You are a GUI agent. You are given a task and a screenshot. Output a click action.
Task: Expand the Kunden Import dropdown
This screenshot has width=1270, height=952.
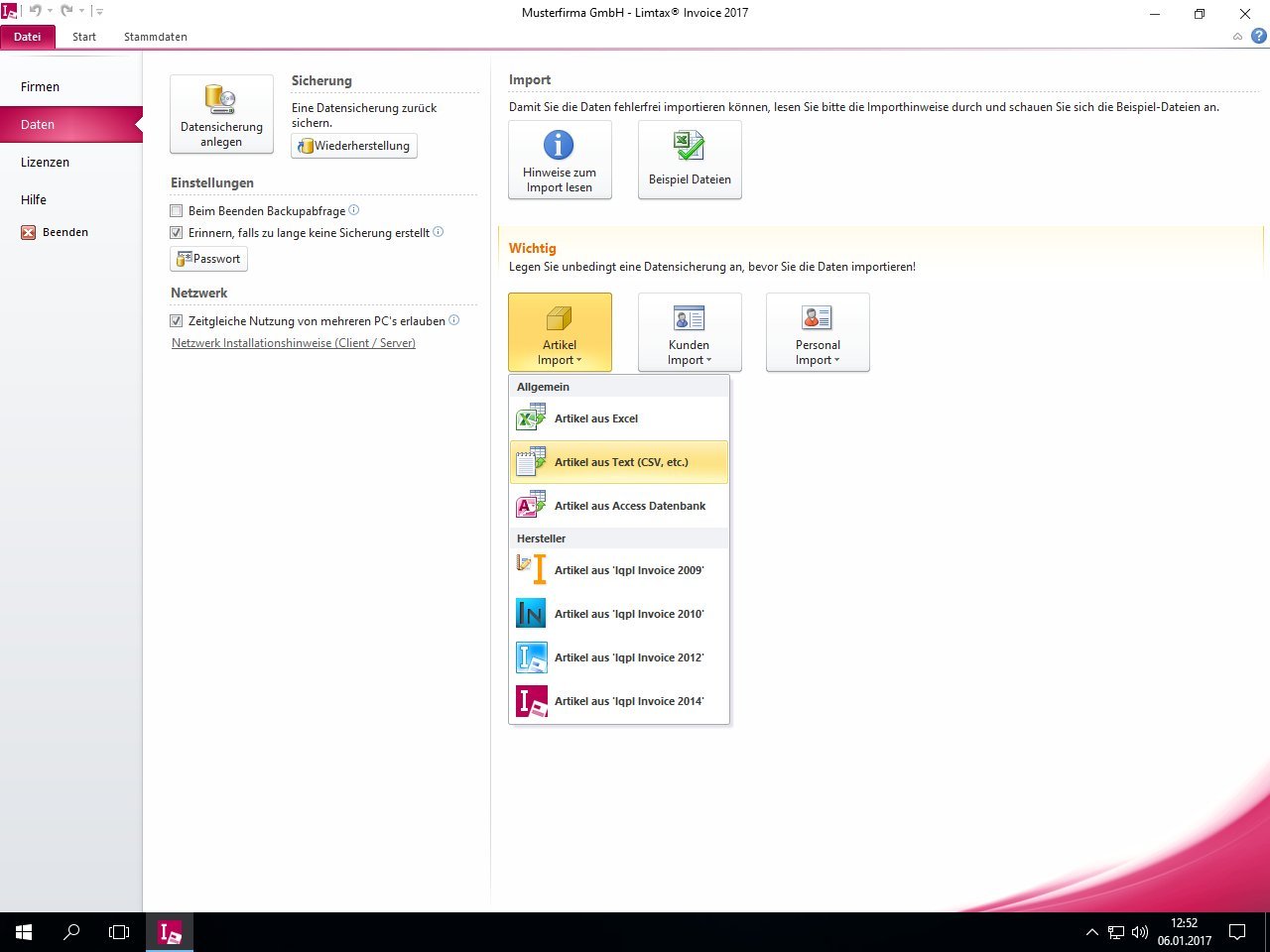coord(690,332)
